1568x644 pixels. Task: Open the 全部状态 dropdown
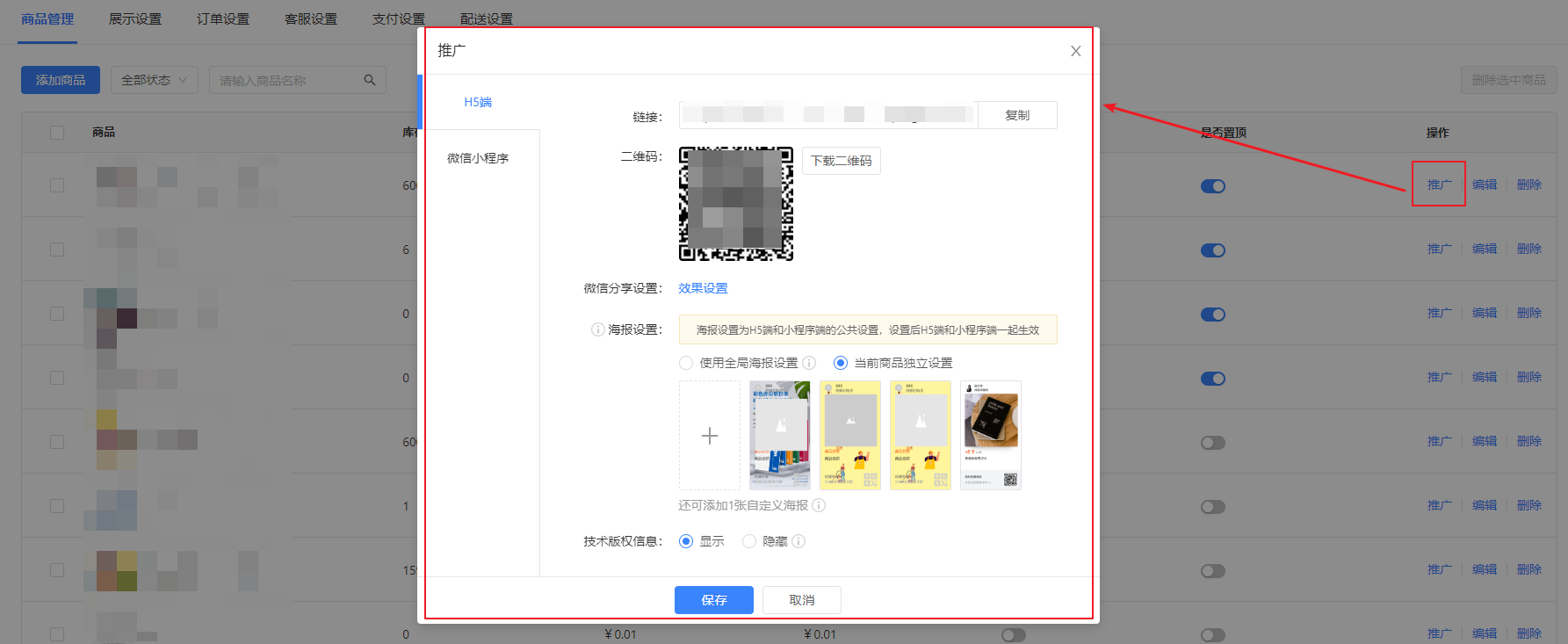point(155,80)
